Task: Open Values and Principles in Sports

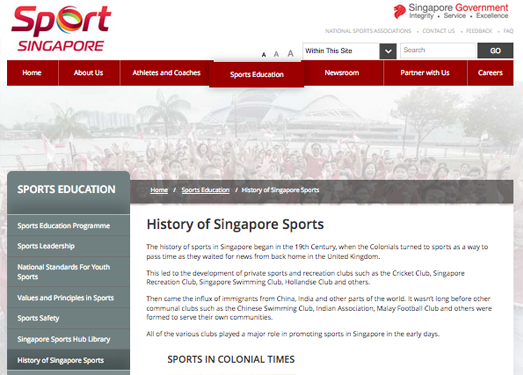Action: point(68,298)
